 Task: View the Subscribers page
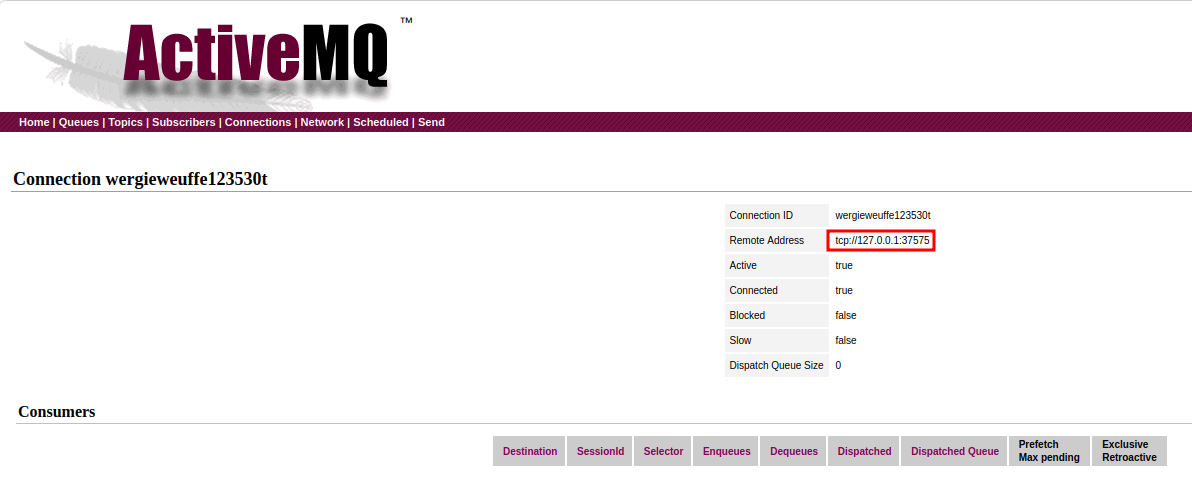coord(183,122)
